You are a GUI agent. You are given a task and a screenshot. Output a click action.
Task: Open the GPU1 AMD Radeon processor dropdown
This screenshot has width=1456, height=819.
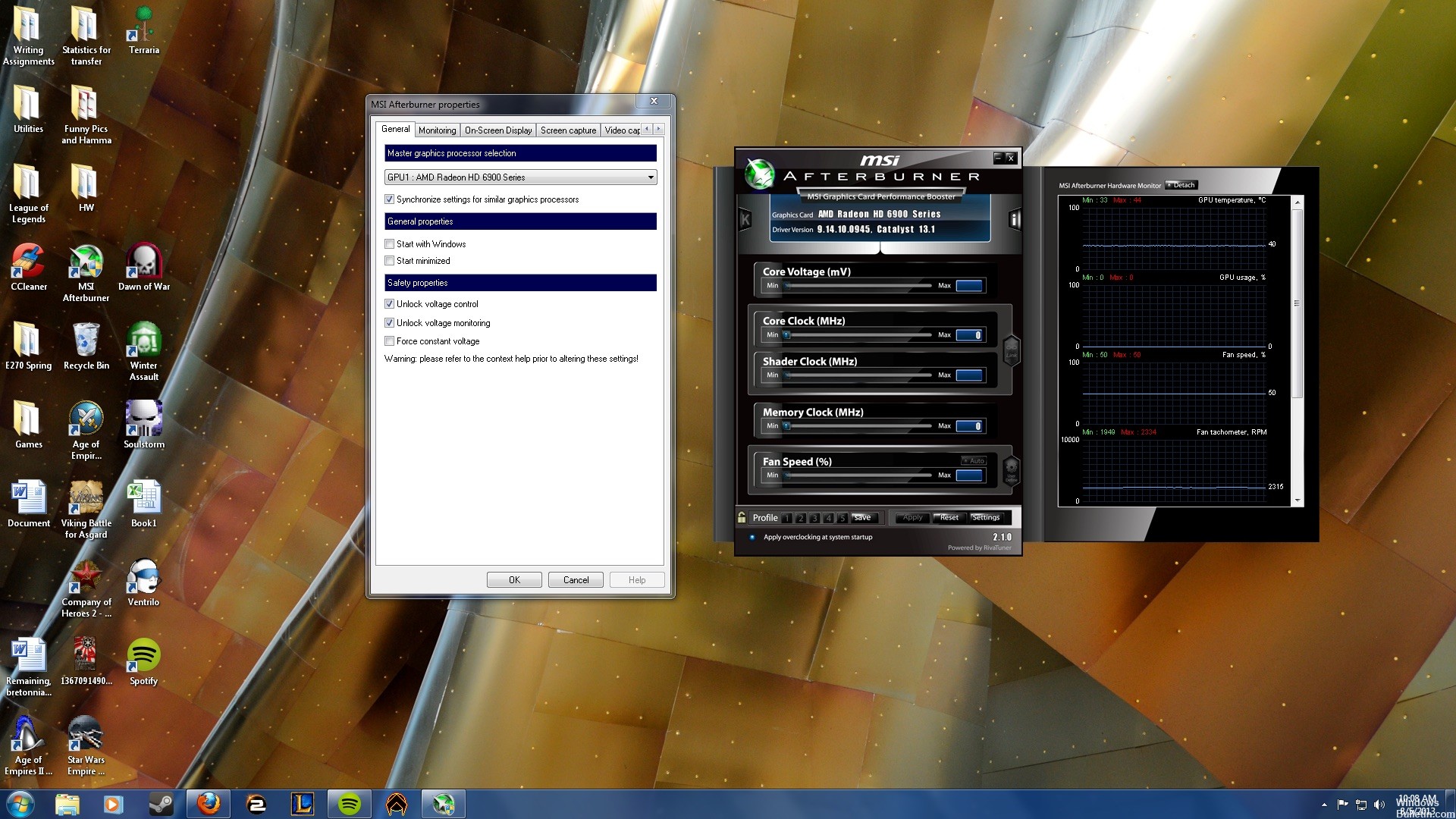(x=520, y=177)
